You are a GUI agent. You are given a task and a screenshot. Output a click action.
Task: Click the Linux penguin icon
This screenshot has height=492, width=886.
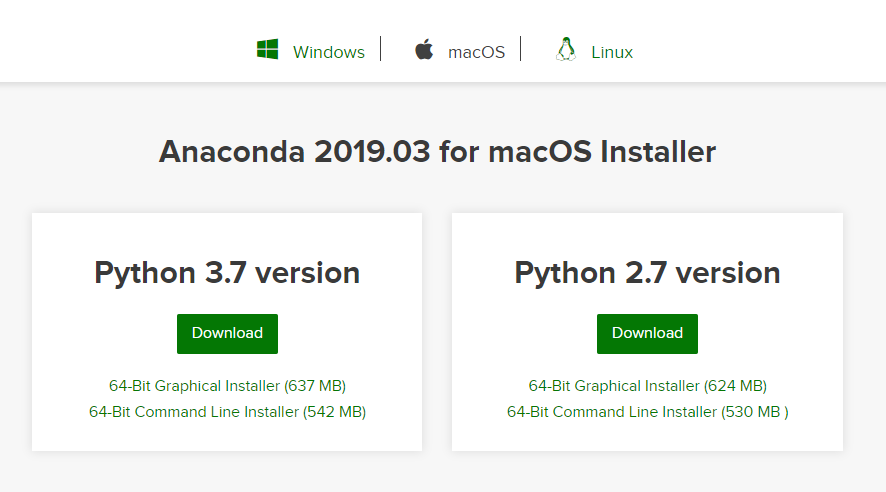click(566, 49)
